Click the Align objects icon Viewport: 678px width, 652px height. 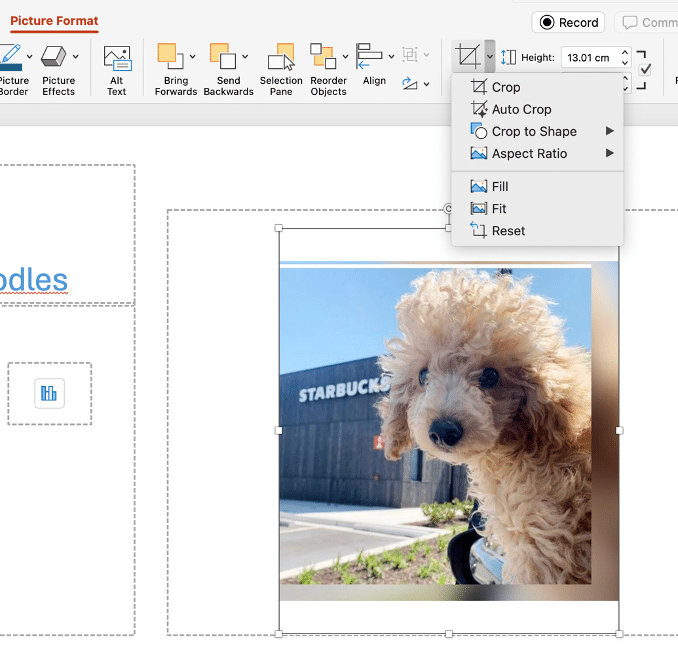coord(369,56)
